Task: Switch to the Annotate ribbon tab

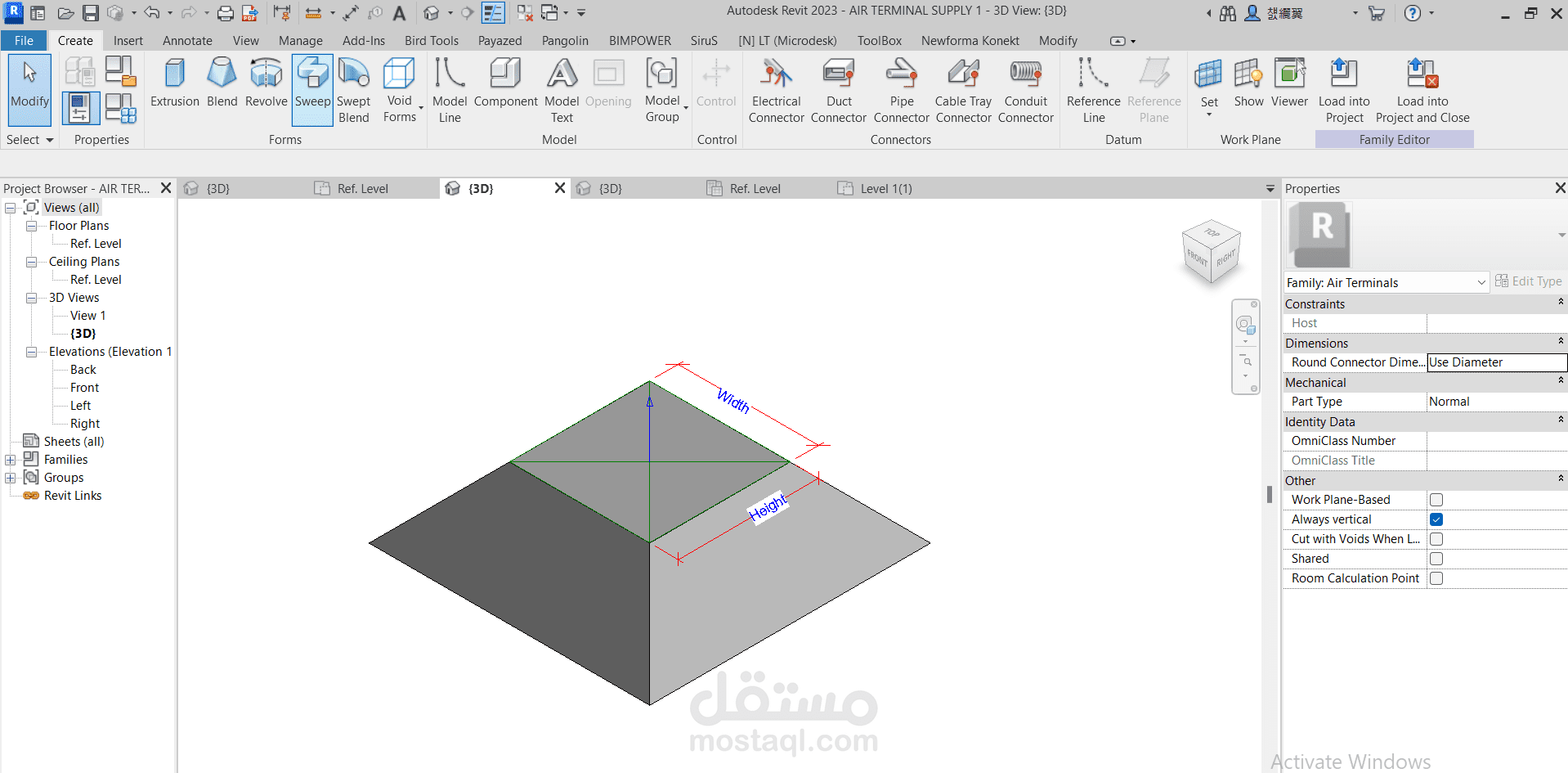Action: tap(187, 40)
